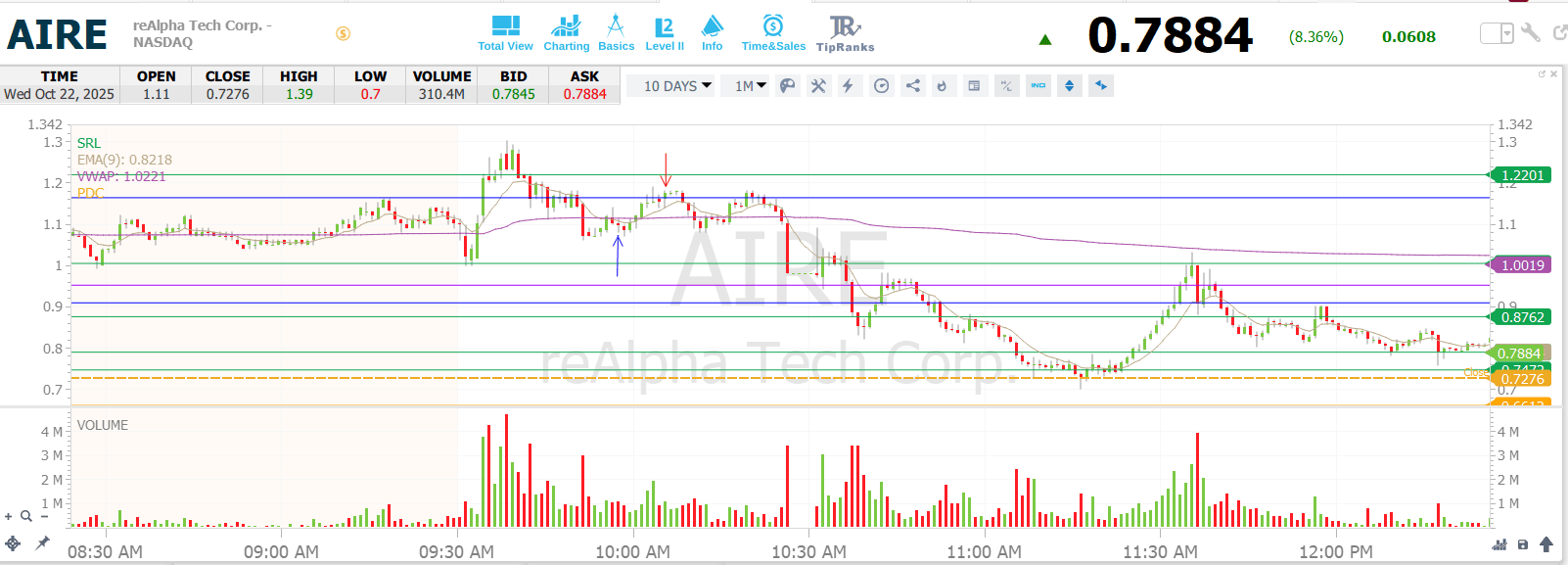Click the last price 0.7884
1568x565 pixels.
[1170, 35]
